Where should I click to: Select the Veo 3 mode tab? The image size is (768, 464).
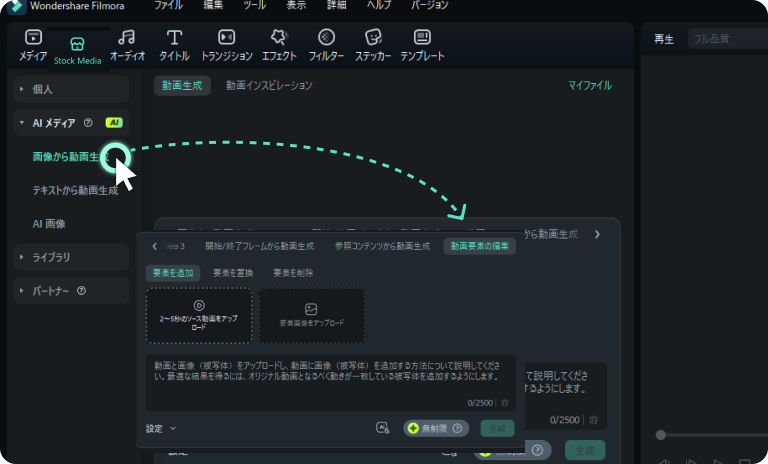[x=175, y=246]
